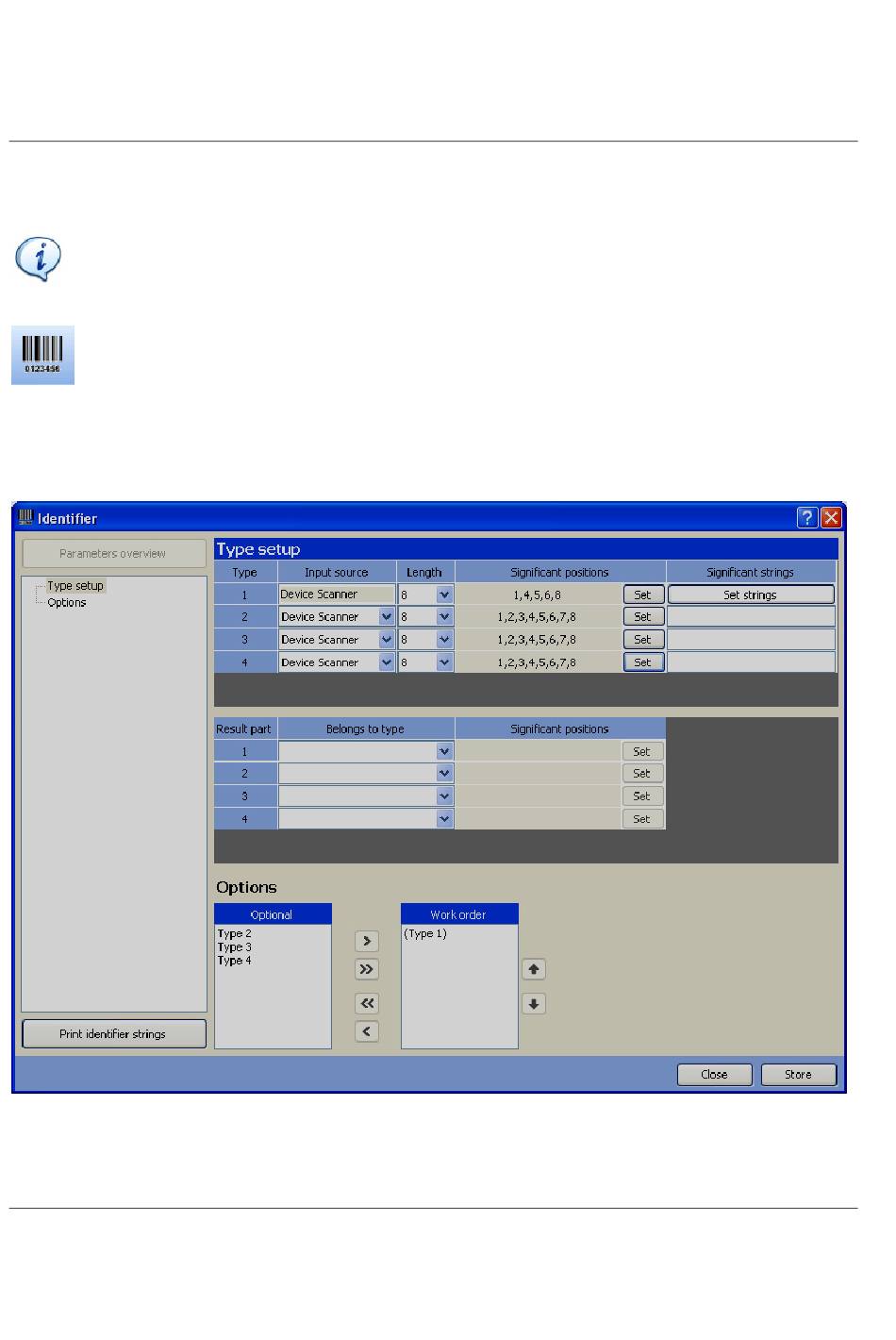Image resolution: width=896 pixels, height=1340 pixels.
Task: Click Significant strings field for Type 4
Action: [751, 662]
